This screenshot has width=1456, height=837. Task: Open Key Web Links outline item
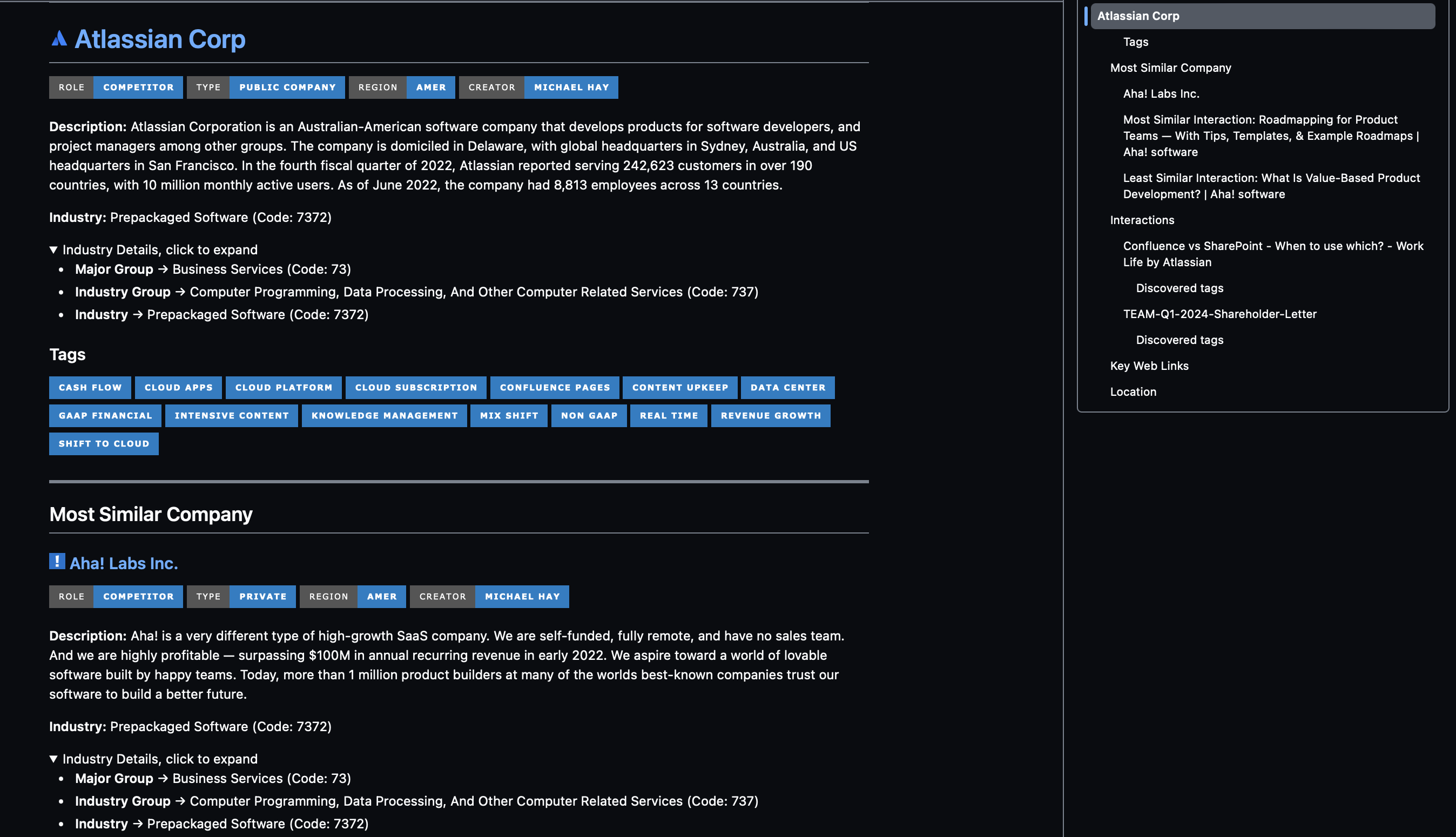(x=1149, y=366)
